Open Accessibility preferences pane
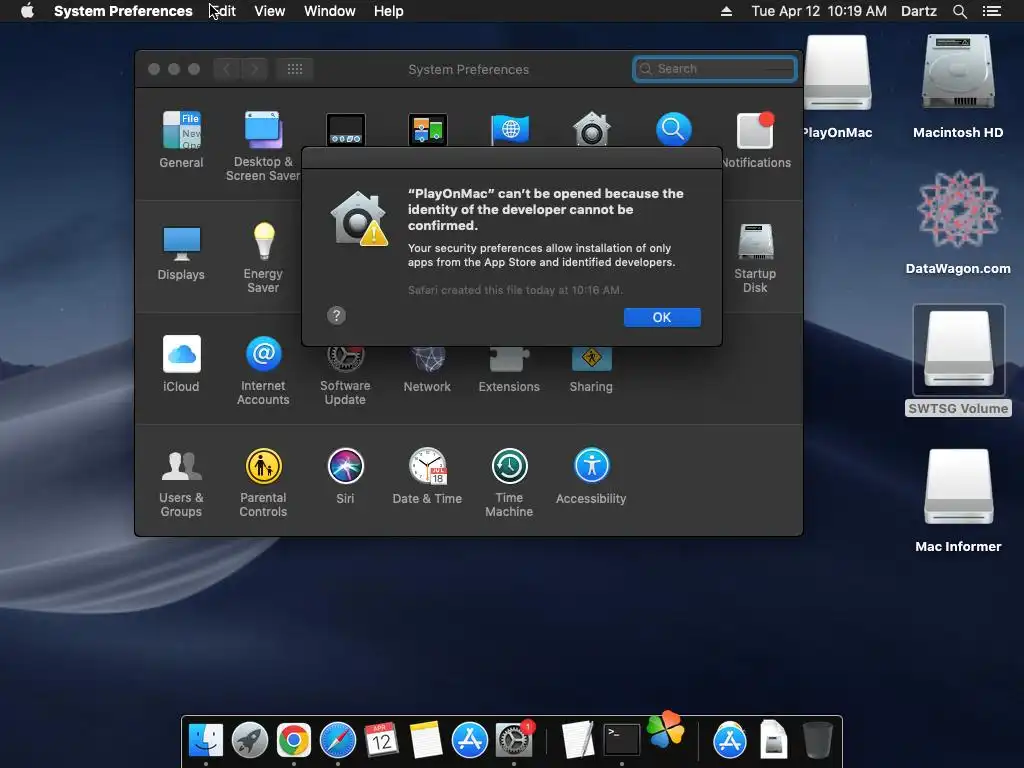 click(x=591, y=475)
